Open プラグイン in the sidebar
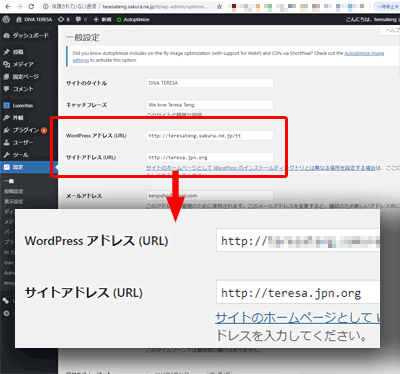Viewport: 400px width, 374px height. point(26,130)
